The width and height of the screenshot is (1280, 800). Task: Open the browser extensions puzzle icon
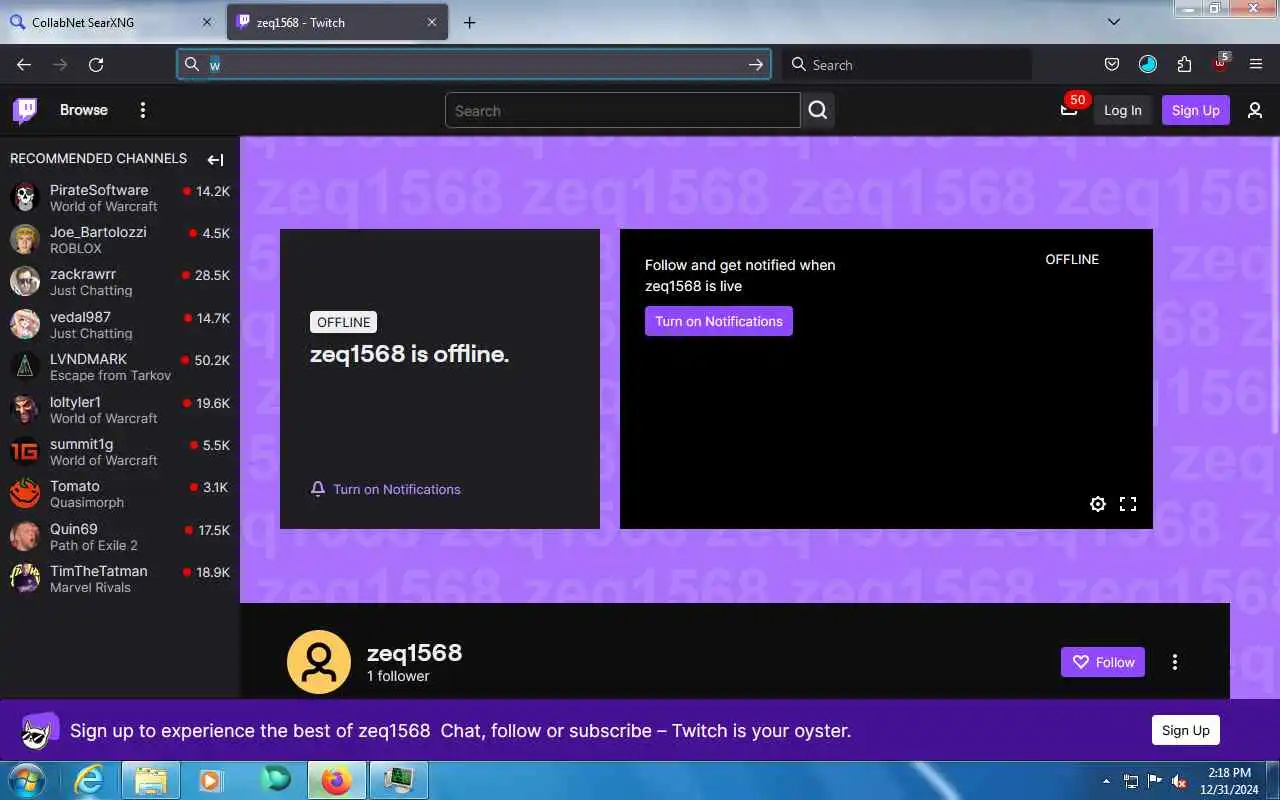point(1184,64)
